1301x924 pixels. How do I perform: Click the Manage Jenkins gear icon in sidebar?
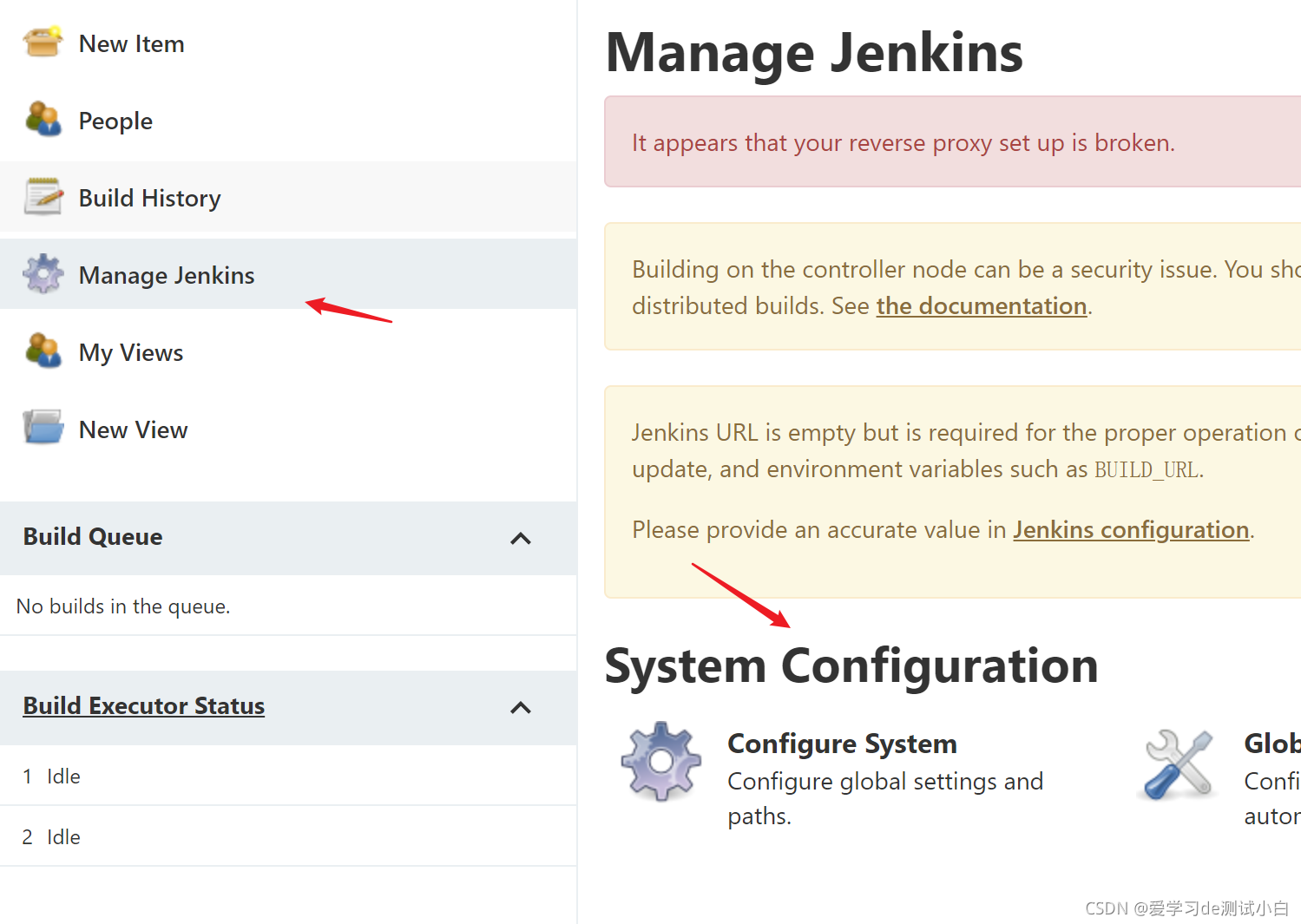43,274
